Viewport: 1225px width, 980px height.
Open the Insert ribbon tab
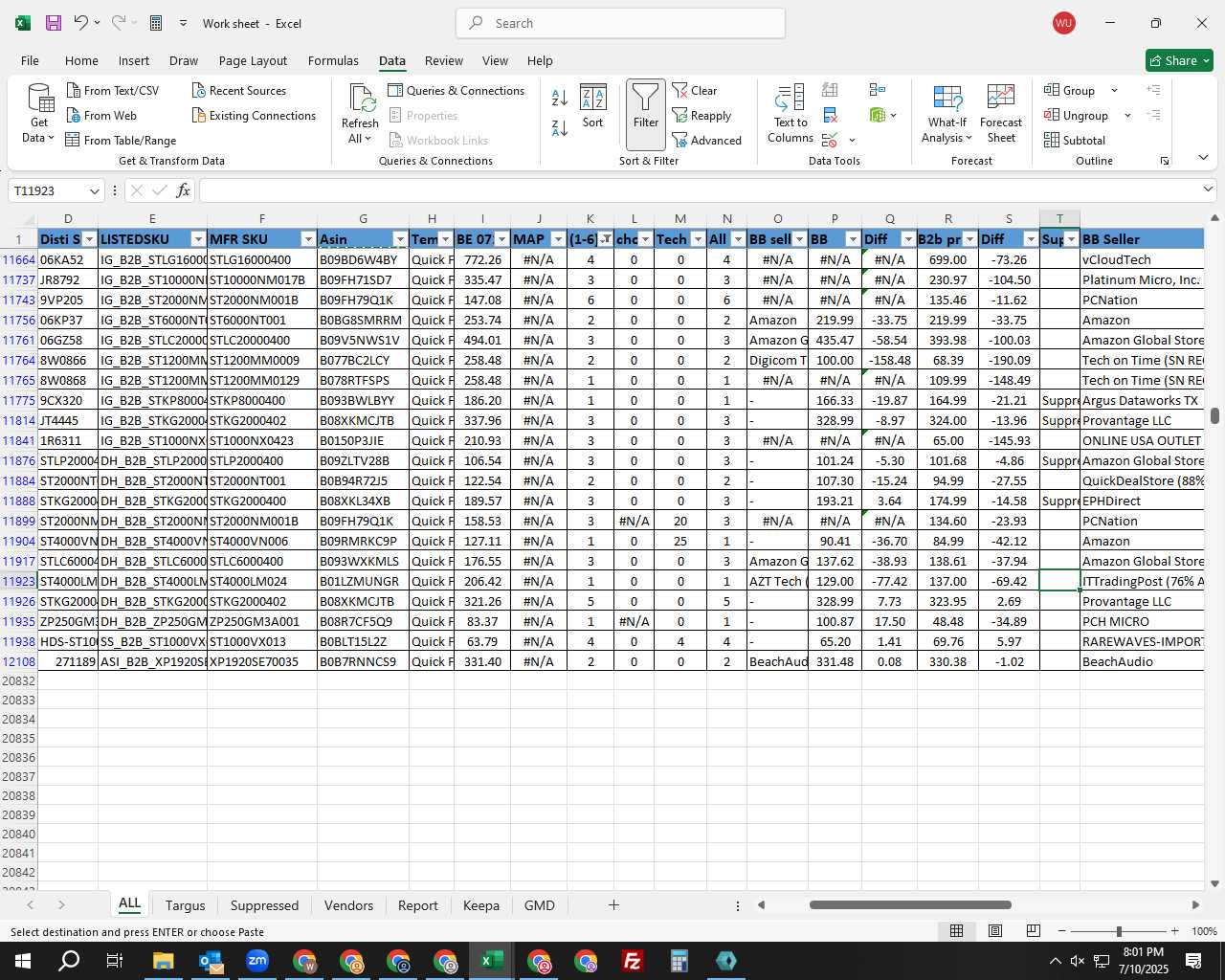pyautogui.click(x=134, y=60)
